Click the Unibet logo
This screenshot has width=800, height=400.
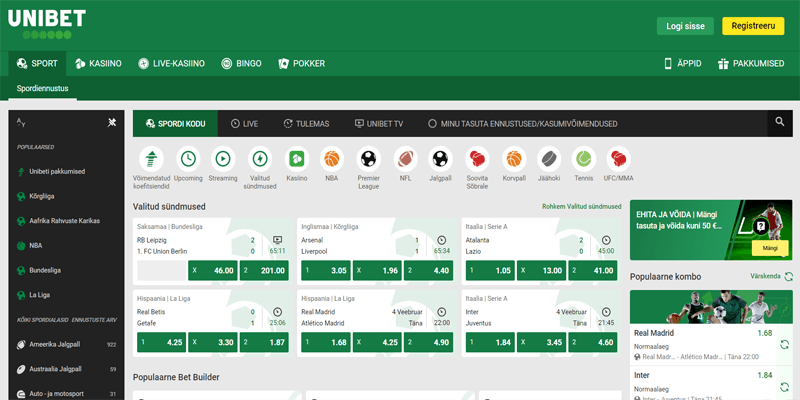click(x=46, y=23)
